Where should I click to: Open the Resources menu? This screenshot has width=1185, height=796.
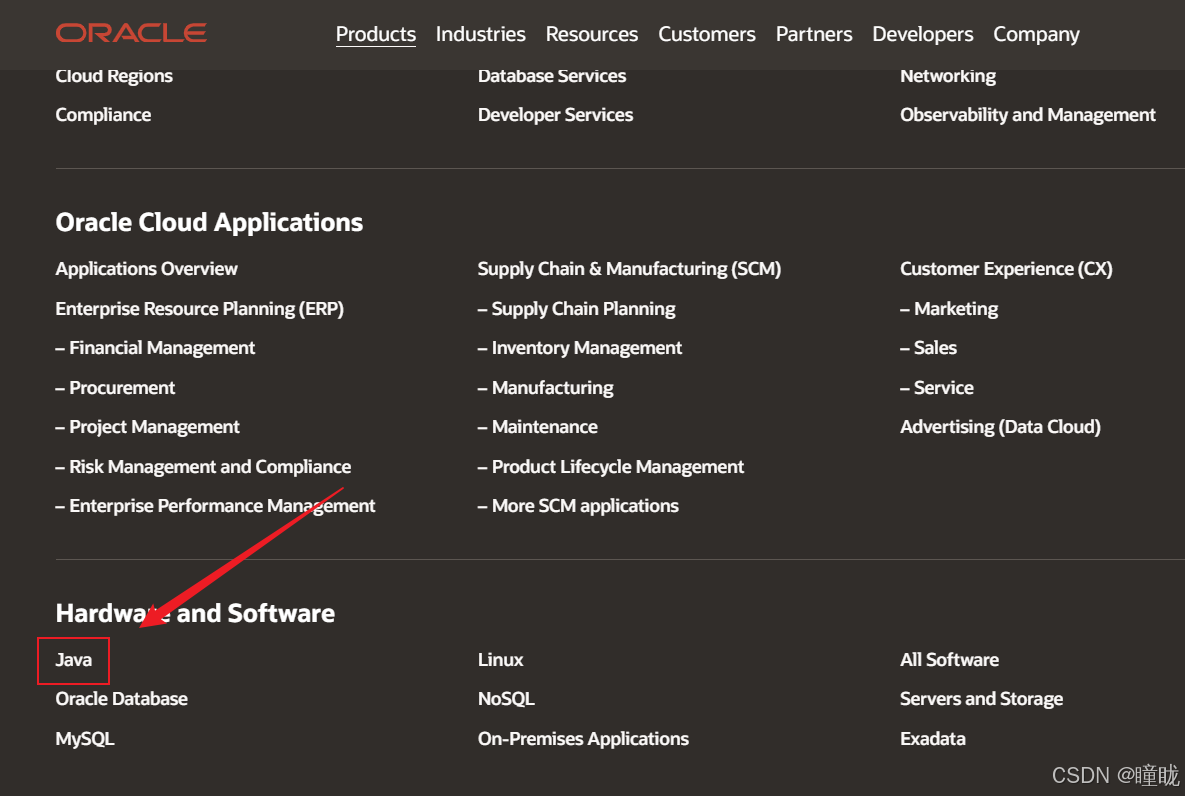click(592, 34)
